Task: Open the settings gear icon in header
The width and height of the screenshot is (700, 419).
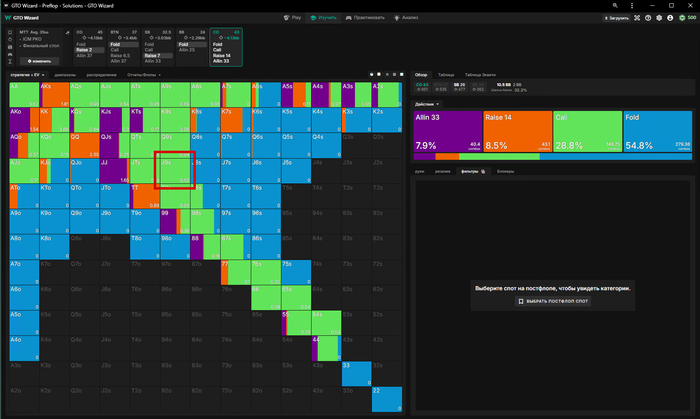Action: point(659,18)
